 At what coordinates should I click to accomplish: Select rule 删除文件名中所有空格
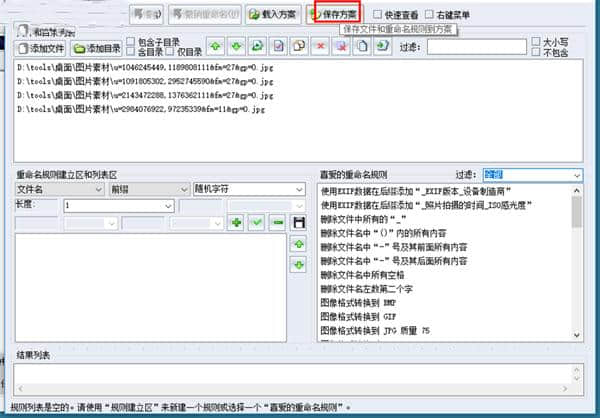362,275
